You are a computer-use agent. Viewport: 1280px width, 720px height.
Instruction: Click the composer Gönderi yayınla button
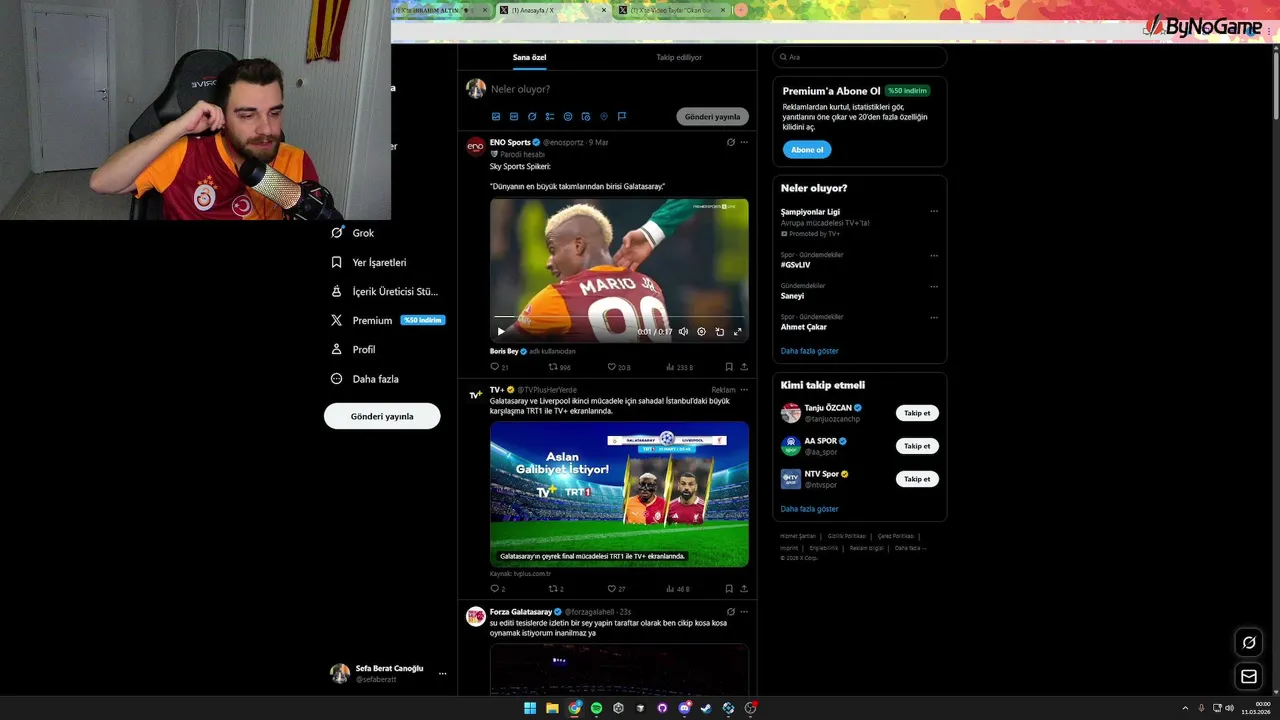[713, 117]
